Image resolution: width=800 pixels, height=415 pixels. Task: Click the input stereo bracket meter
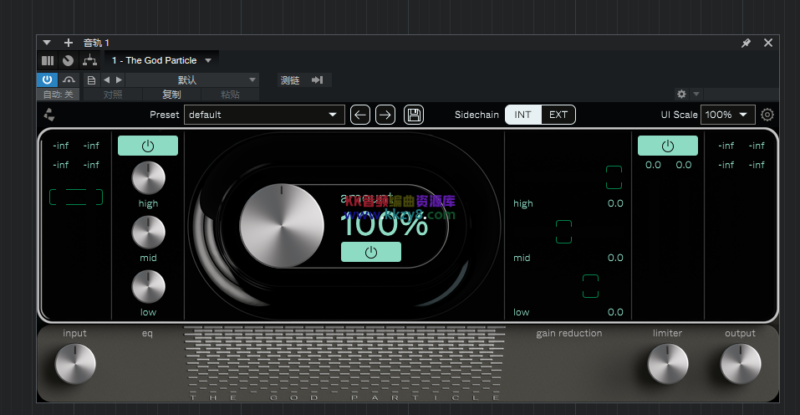pyautogui.click(x=76, y=197)
